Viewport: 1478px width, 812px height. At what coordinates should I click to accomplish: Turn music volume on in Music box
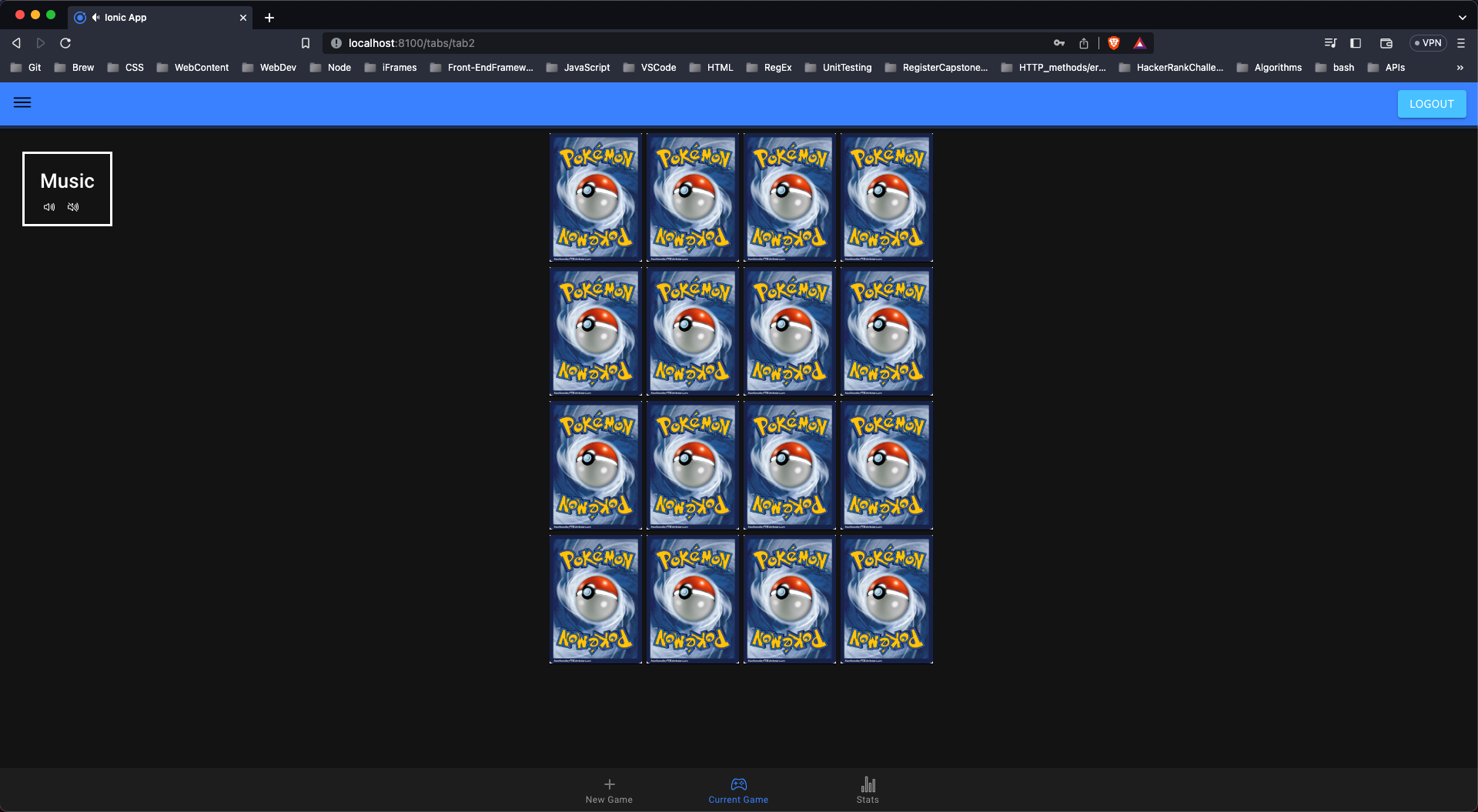pyautogui.click(x=49, y=207)
